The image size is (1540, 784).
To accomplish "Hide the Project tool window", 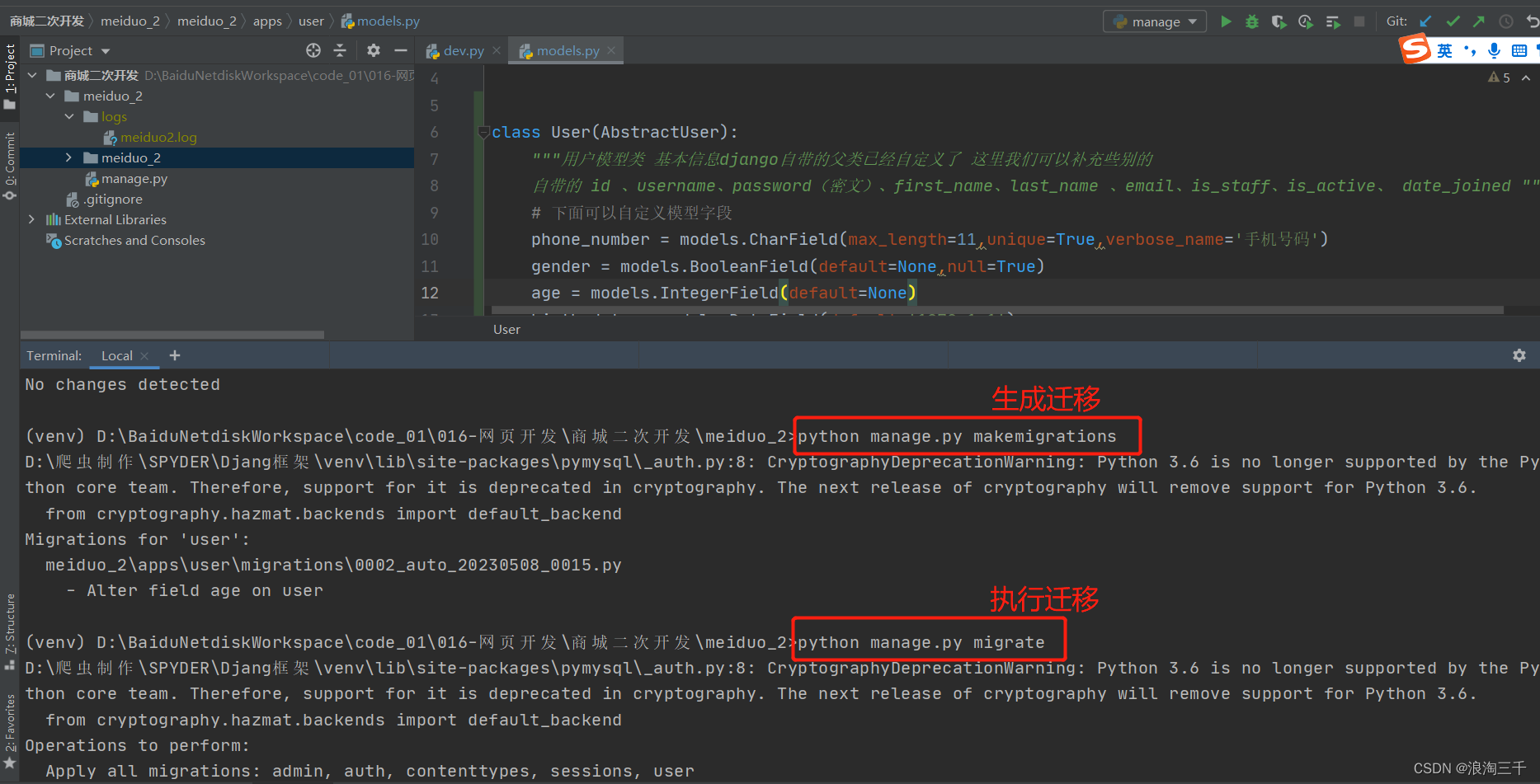I will pos(401,50).
